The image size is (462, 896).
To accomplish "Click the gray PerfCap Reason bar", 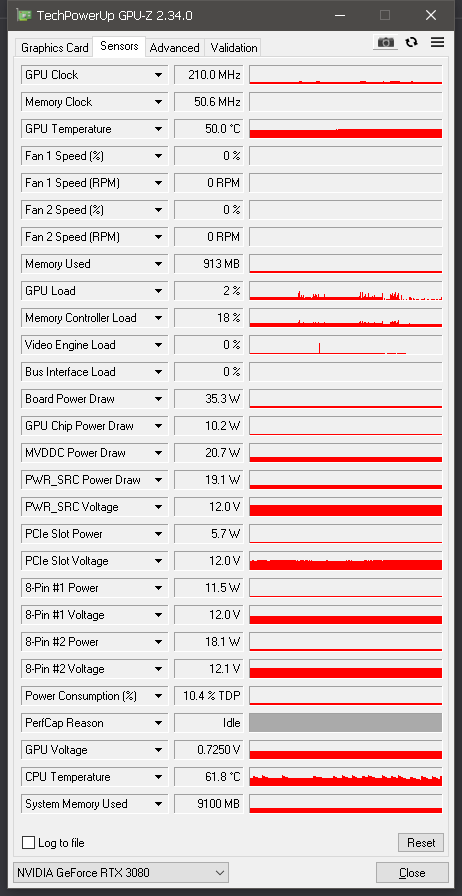I will (x=346, y=723).
